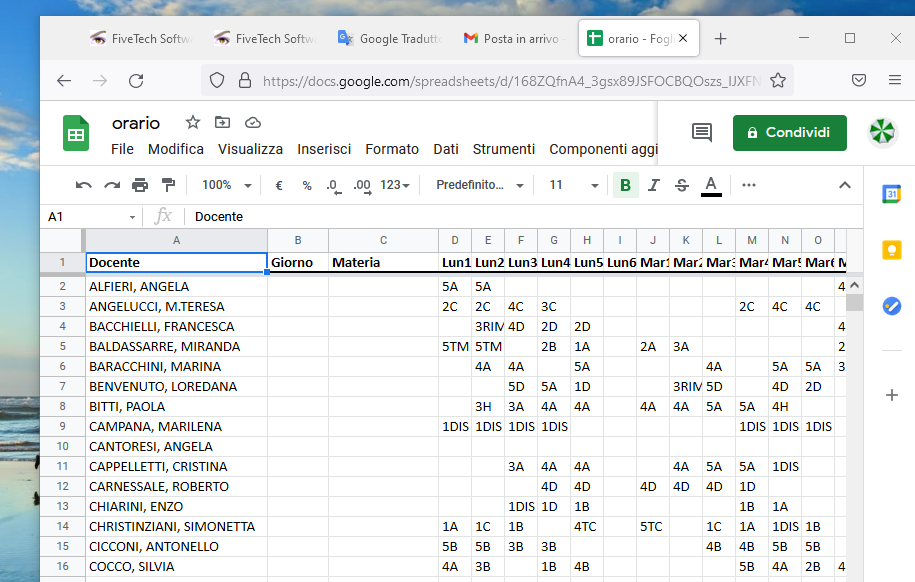915x582 pixels.
Task: Click the move to folder icon
Action: point(222,123)
